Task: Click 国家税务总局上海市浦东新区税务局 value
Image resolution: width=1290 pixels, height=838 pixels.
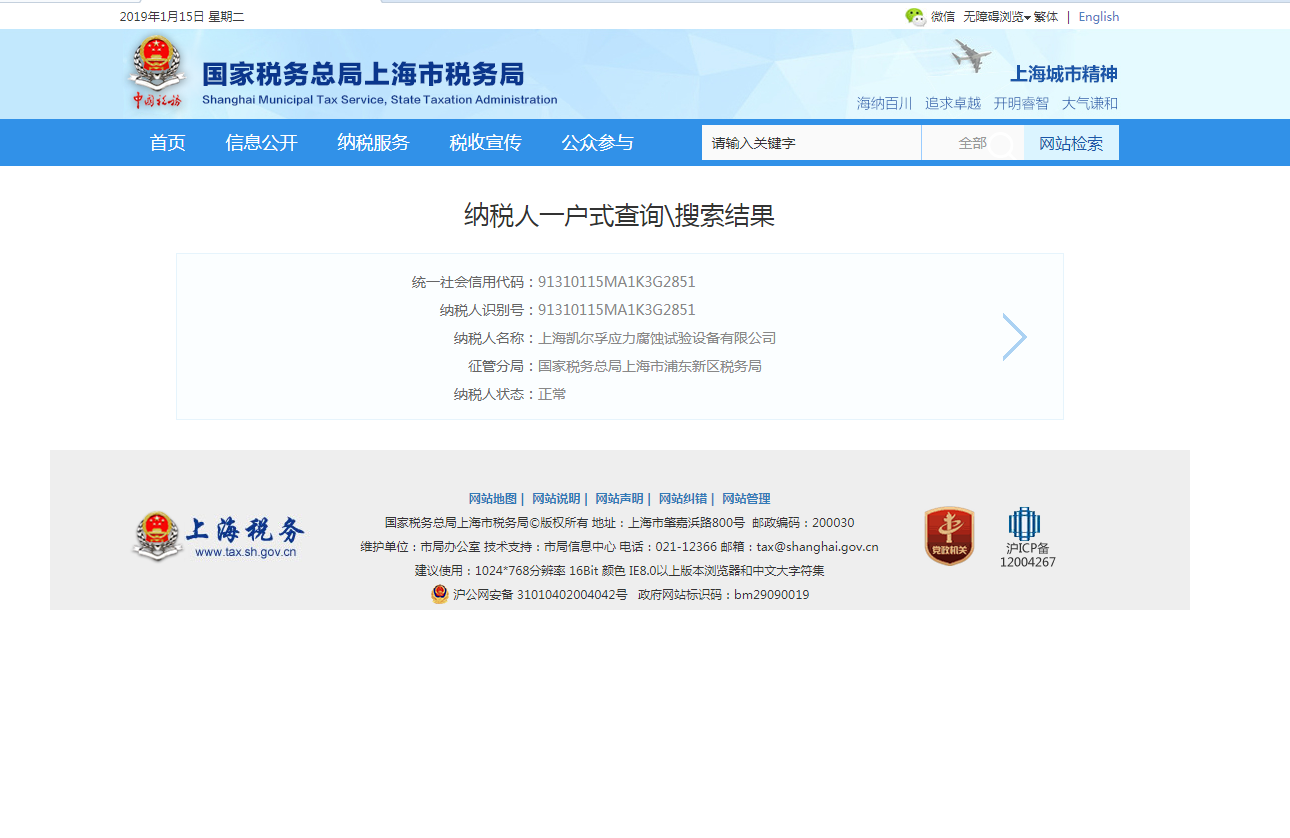Action: tap(650, 366)
